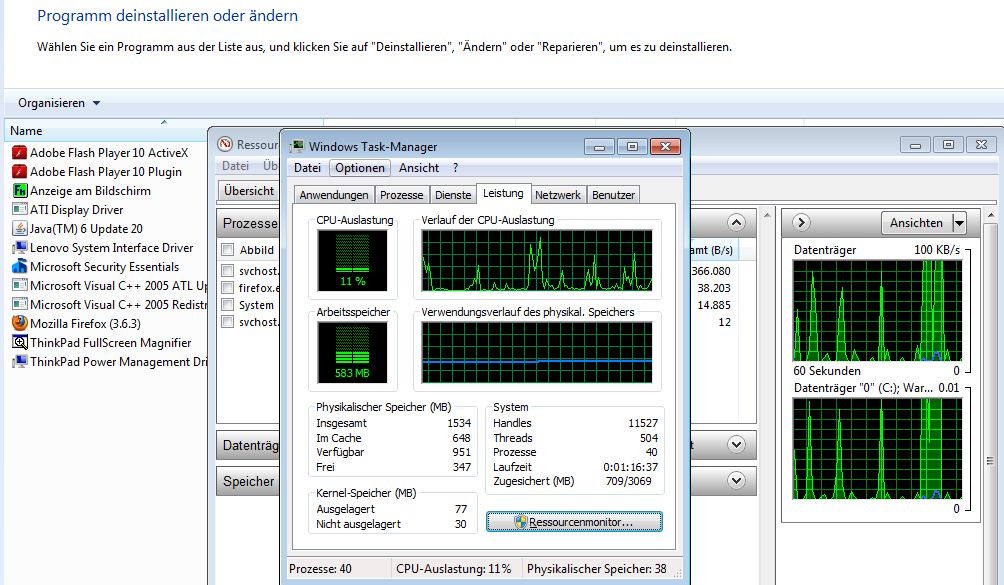Viewport: 1004px width, 585px height.
Task: Switch to the Dienste tab
Action: pos(453,195)
